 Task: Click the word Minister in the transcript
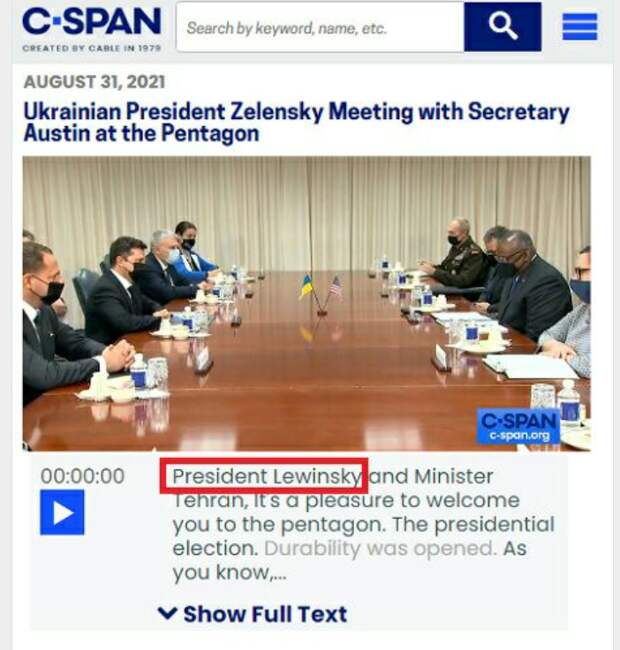coord(453,476)
